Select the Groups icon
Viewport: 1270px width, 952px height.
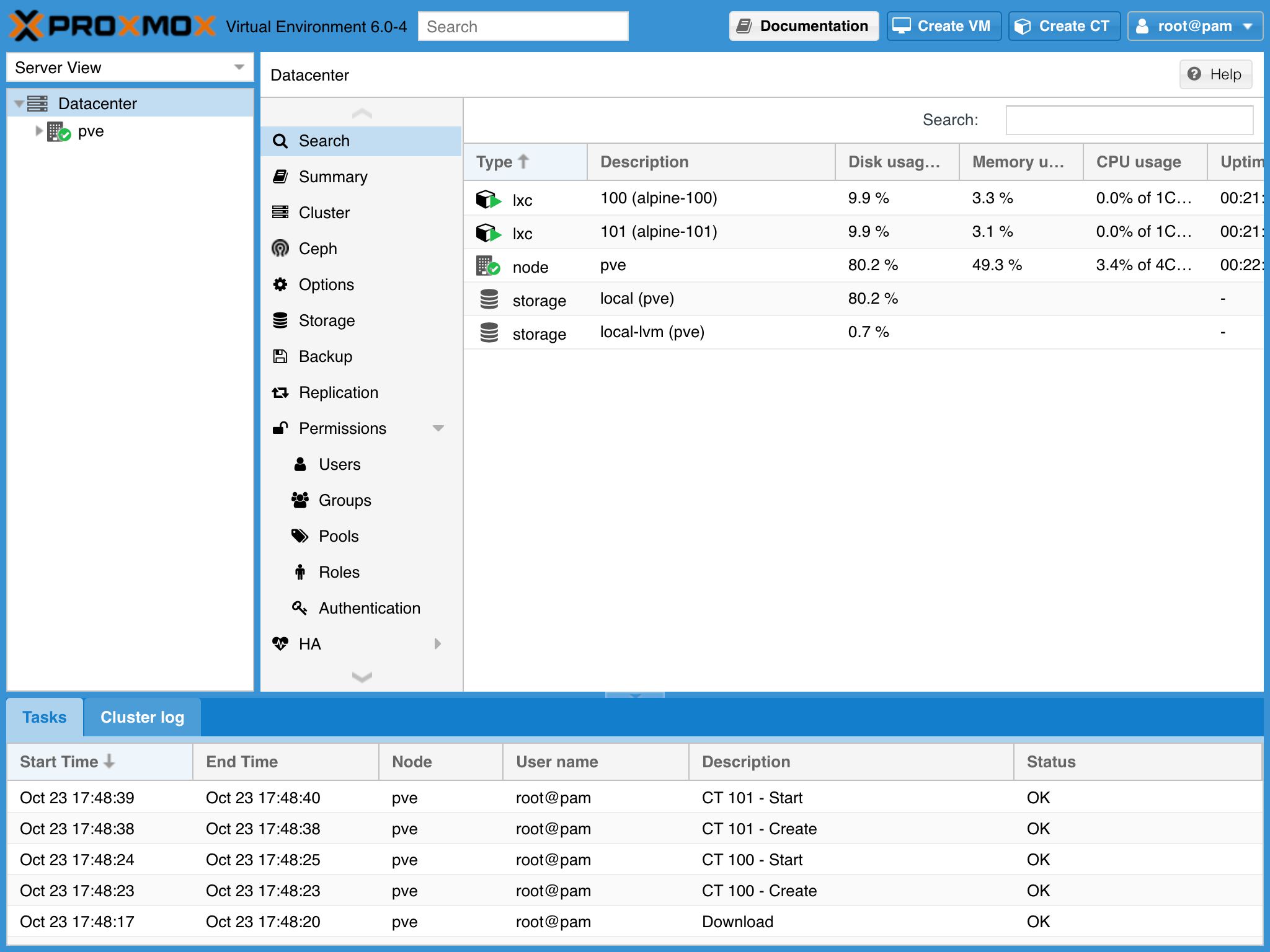pyautogui.click(x=300, y=500)
